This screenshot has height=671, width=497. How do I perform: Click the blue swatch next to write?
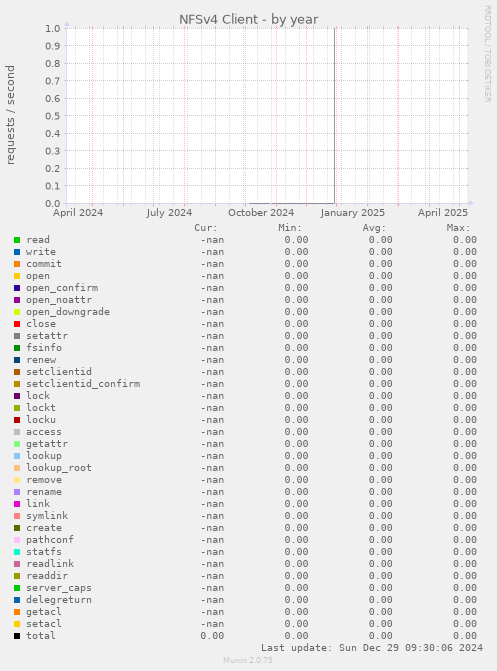click(x=17, y=252)
